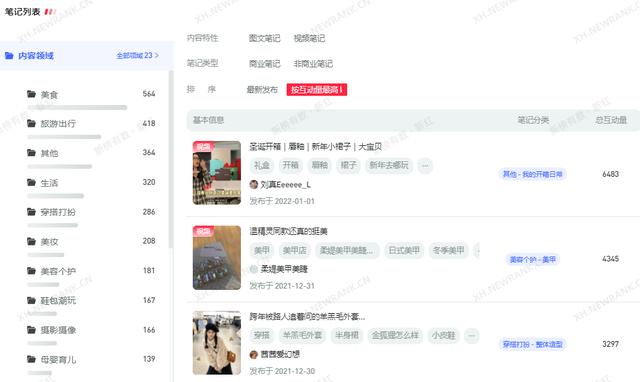Click the 摄影摄像 folder icon
640x382 pixels.
[x=31, y=329]
